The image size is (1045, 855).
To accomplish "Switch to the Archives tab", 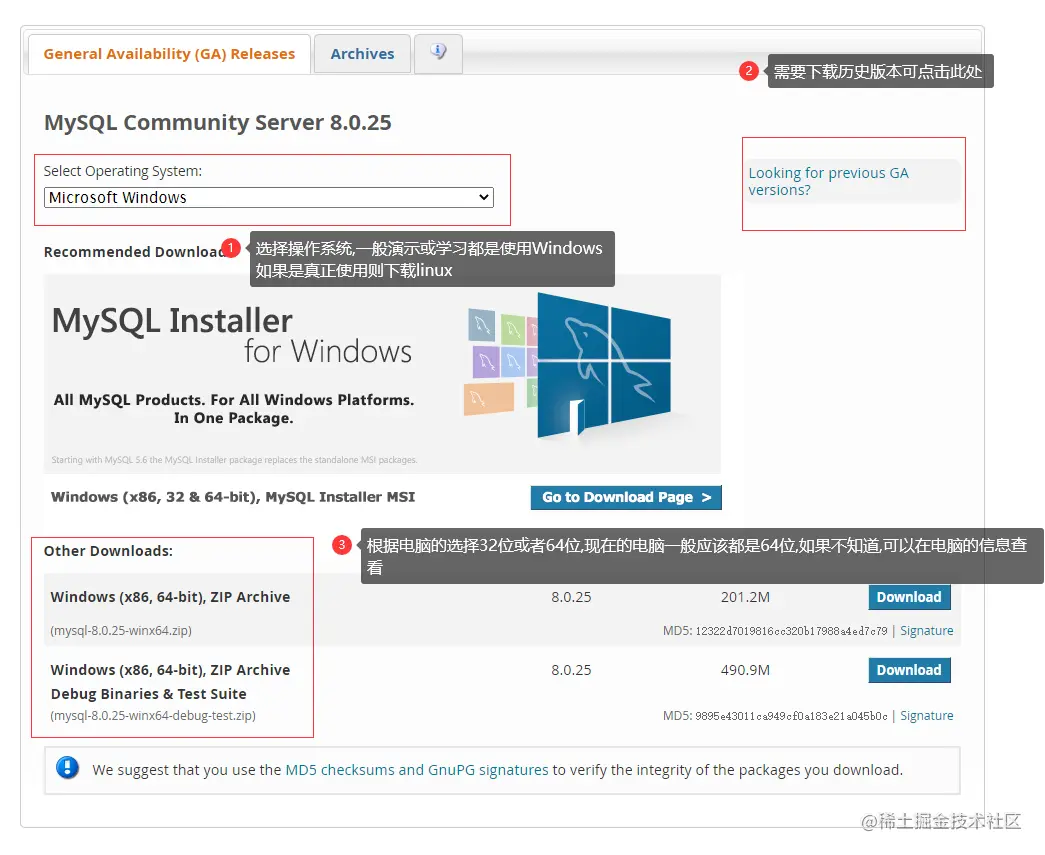I will coord(362,54).
